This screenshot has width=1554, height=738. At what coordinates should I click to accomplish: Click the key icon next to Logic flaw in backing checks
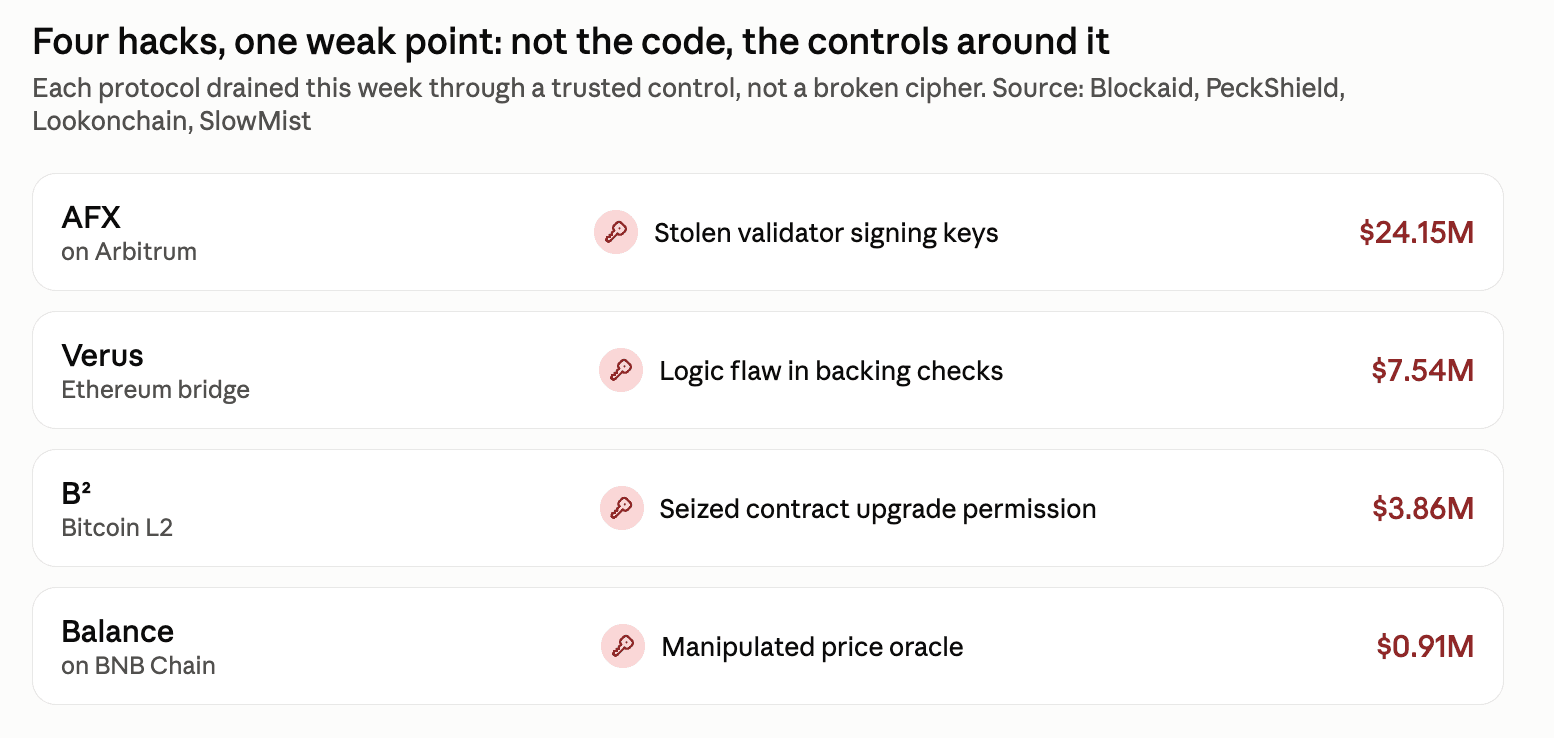[x=621, y=371]
